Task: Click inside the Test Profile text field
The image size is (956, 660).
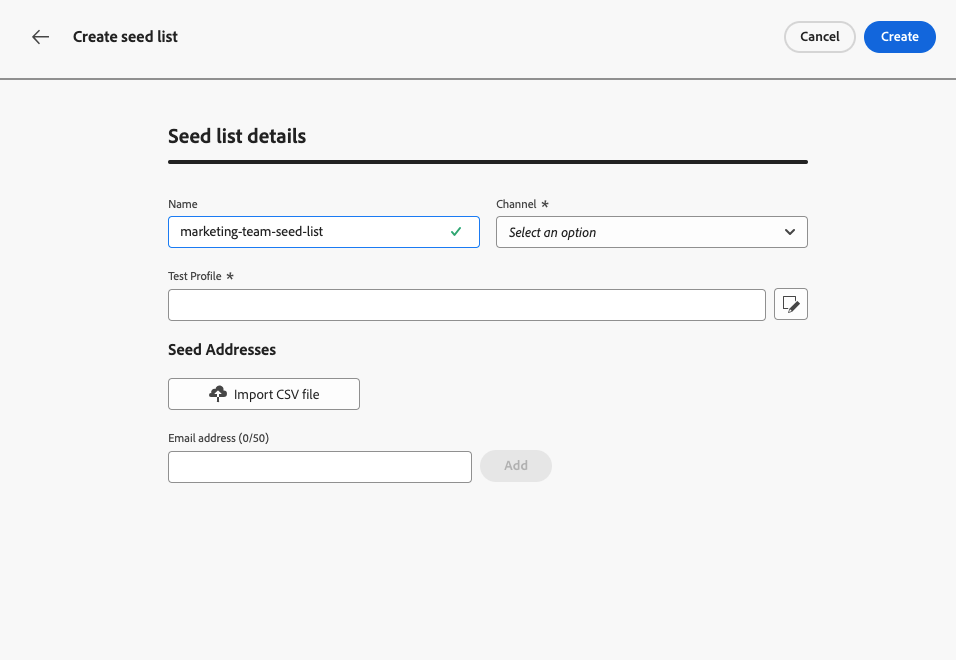Action: (x=466, y=305)
